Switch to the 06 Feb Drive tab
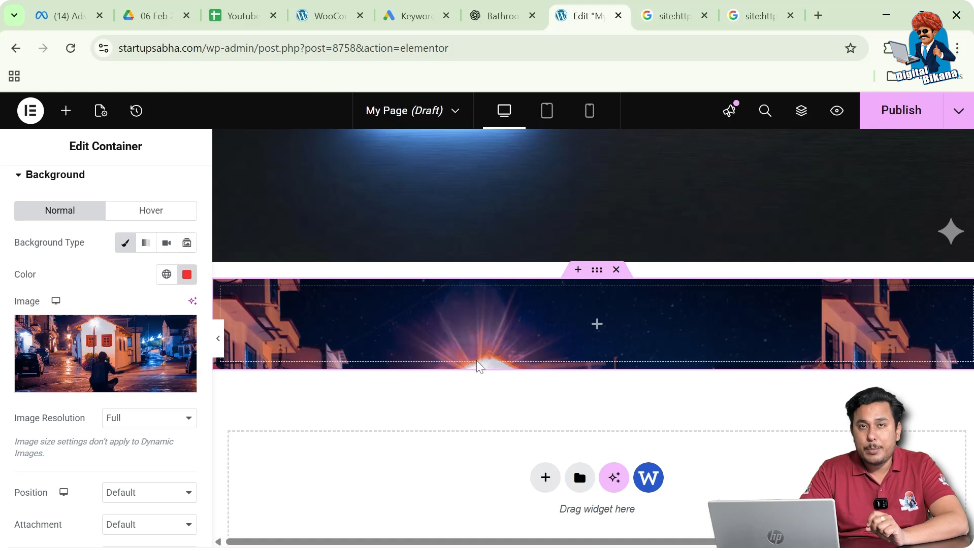Image resolution: width=974 pixels, height=551 pixels. tap(157, 16)
